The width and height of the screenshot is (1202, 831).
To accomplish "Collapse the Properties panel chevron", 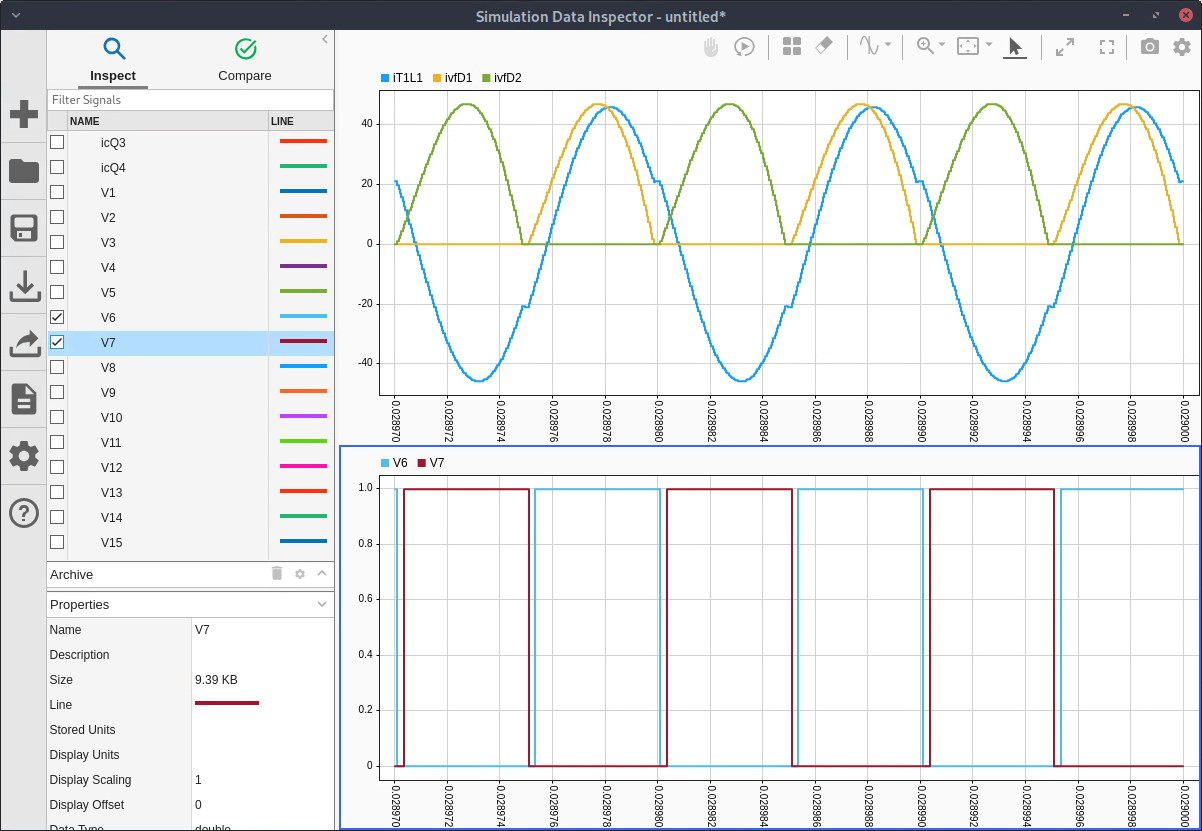I will point(322,604).
